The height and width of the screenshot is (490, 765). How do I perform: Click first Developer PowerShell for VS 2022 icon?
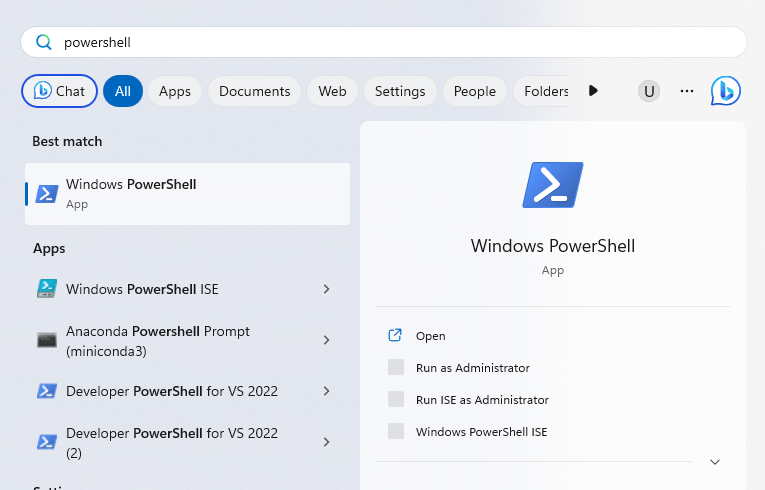point(47,391)
